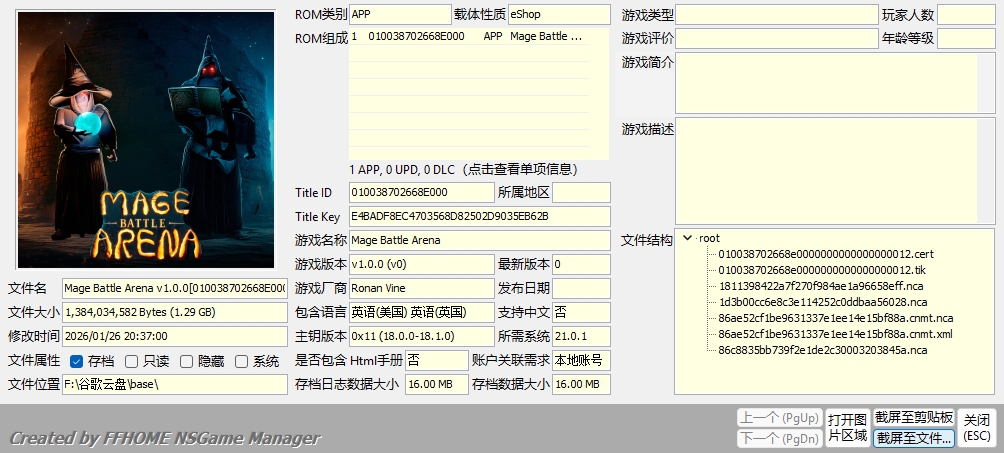This screenshot has height=453, width=1004.
Task: Tick the 系统 system attribute checkbox
Action: click(x=241, y=361)
